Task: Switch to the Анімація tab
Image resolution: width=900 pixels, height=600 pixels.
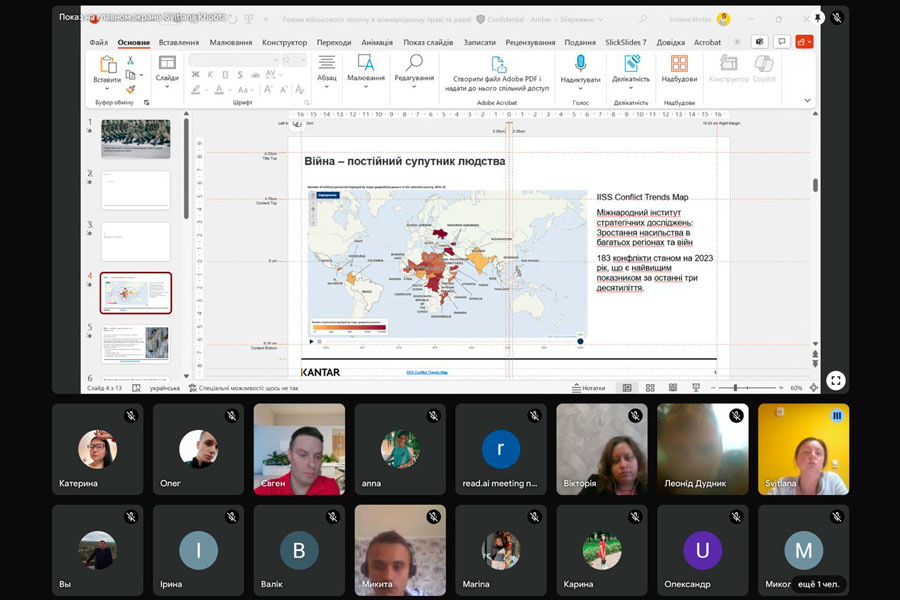Action: point(377,42)
